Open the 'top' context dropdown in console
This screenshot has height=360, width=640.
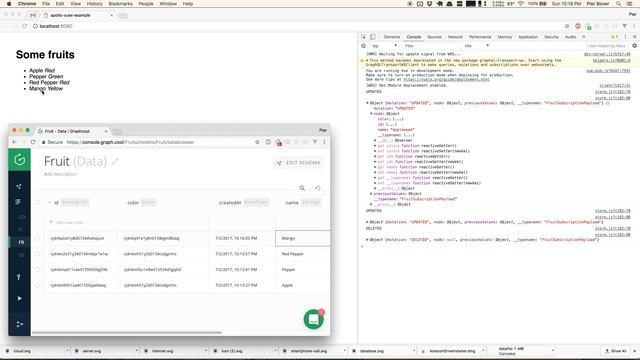pos(384,46)
